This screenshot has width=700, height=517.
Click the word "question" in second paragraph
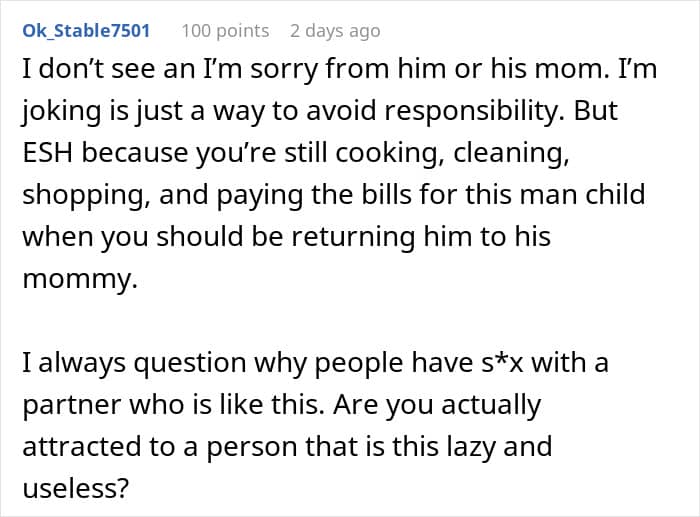tap(190, 363)
